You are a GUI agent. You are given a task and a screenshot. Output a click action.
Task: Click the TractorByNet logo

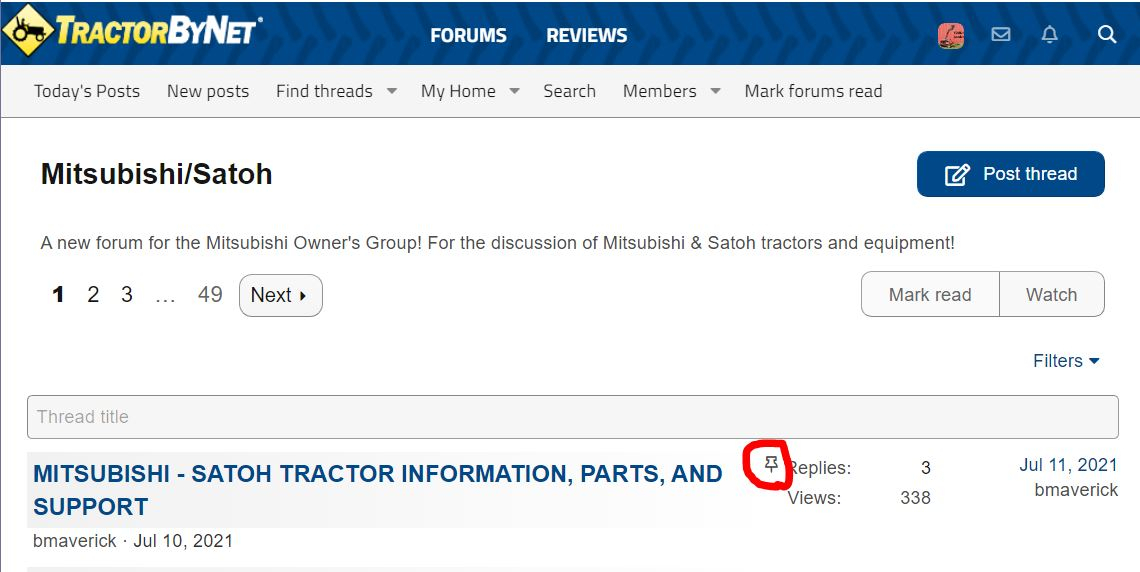[133, 32]
